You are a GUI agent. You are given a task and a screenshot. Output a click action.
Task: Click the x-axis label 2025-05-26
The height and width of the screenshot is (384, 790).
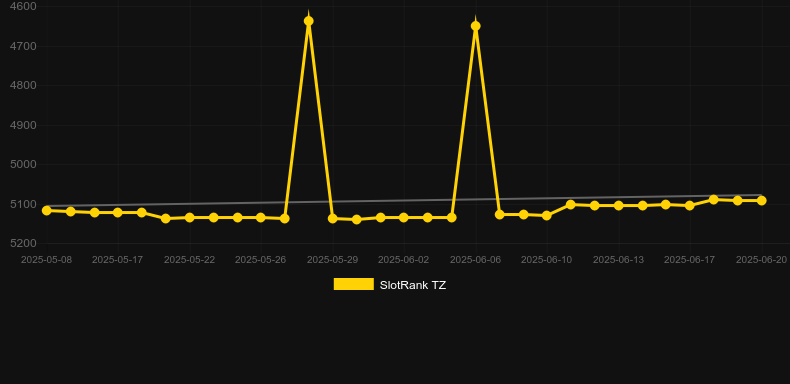260,260
